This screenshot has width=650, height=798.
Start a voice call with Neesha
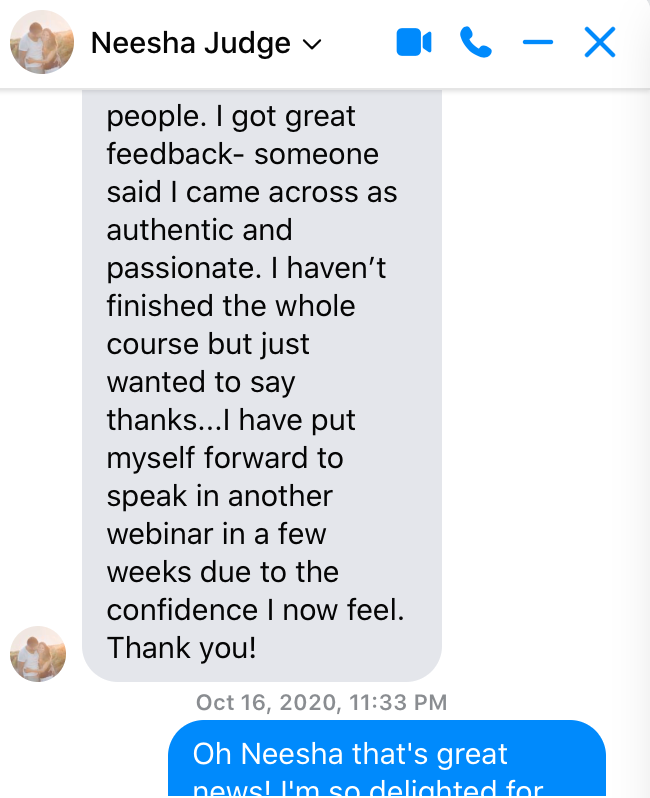[475, 43]
